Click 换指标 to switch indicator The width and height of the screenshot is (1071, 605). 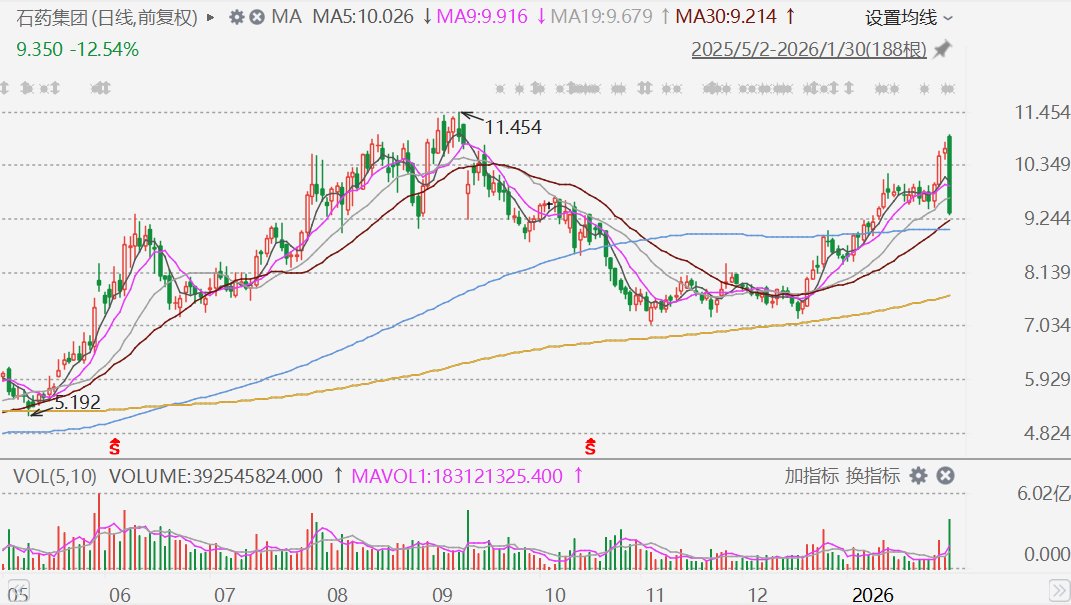(x=873, y=476)
